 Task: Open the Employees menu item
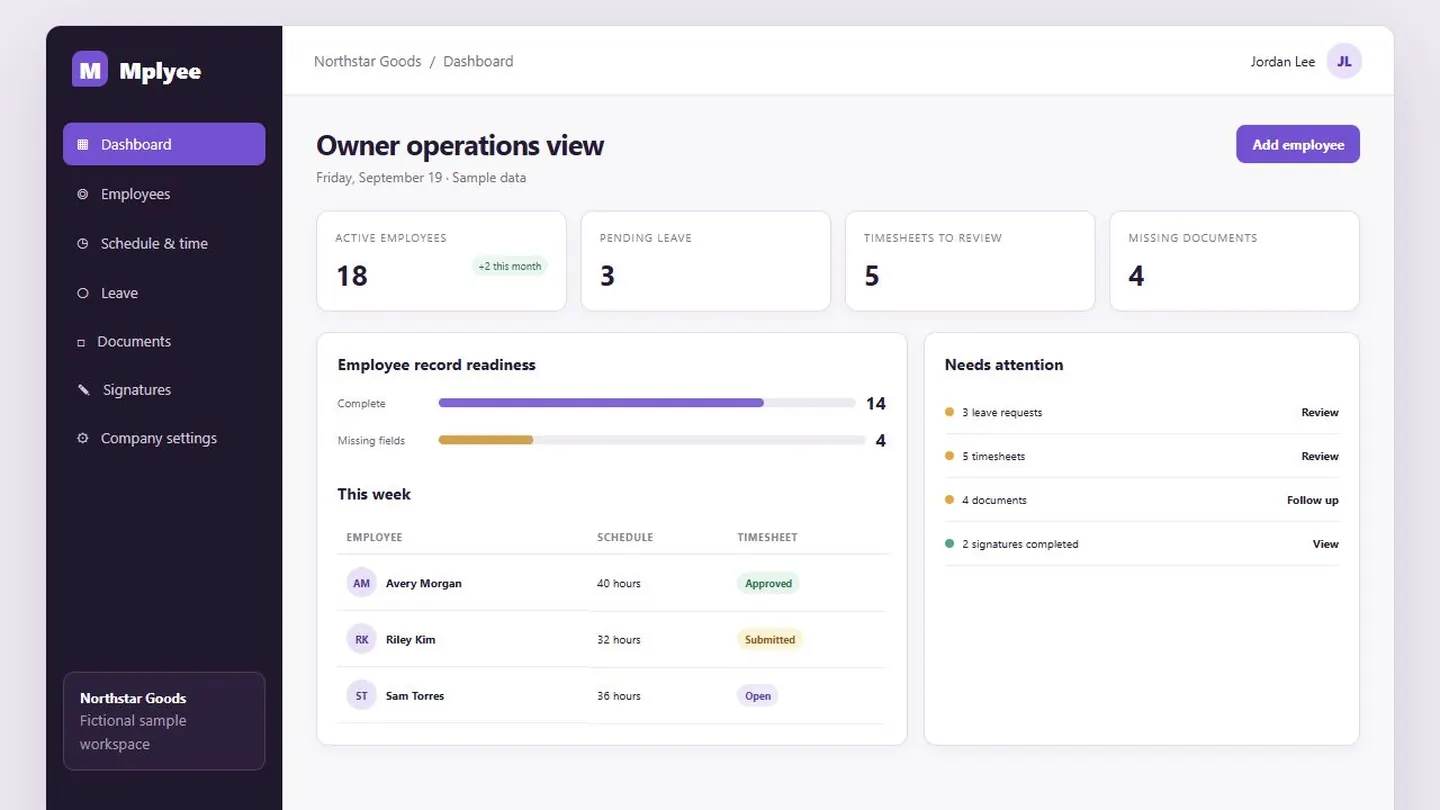(164, 194)
